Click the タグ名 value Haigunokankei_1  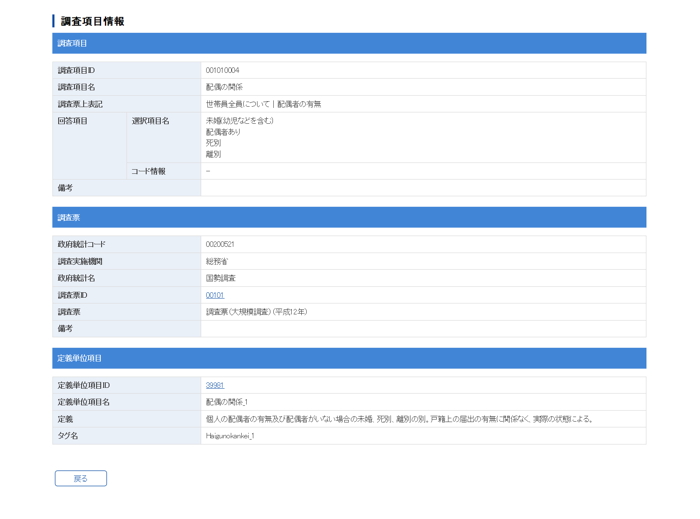pyautogui.click(x=230, y=436)
